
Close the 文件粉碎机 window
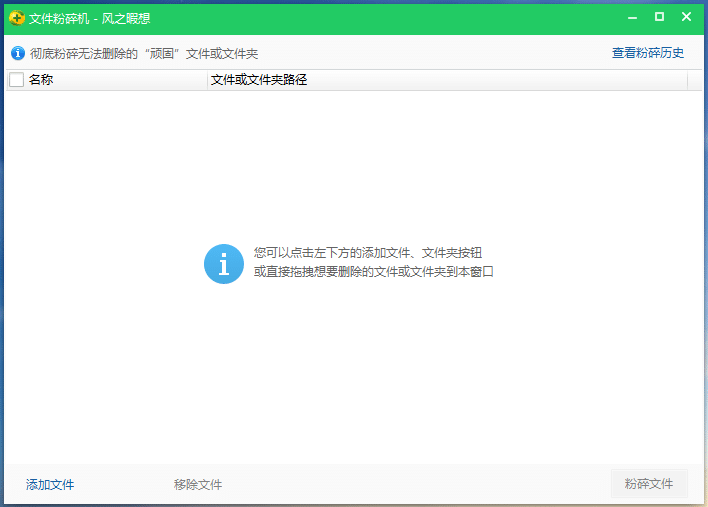(686, 17)
